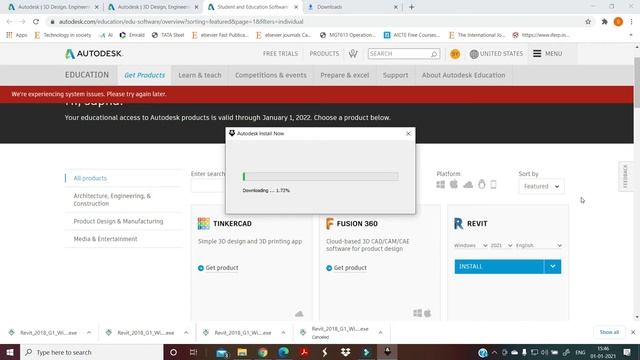640x360 pixels.
Task: Filter products by Windows platform
Action: pyautogui.click(x=440, y=184)
